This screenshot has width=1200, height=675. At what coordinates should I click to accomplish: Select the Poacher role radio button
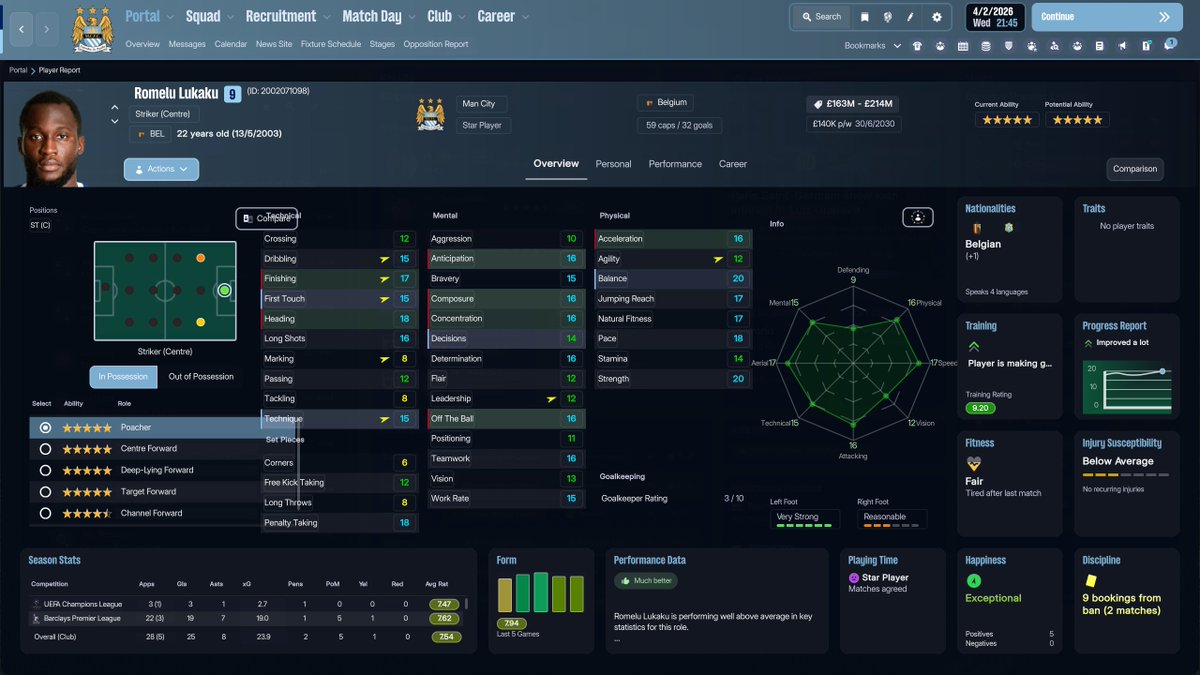pyautogui.click(x=45, y=428)
